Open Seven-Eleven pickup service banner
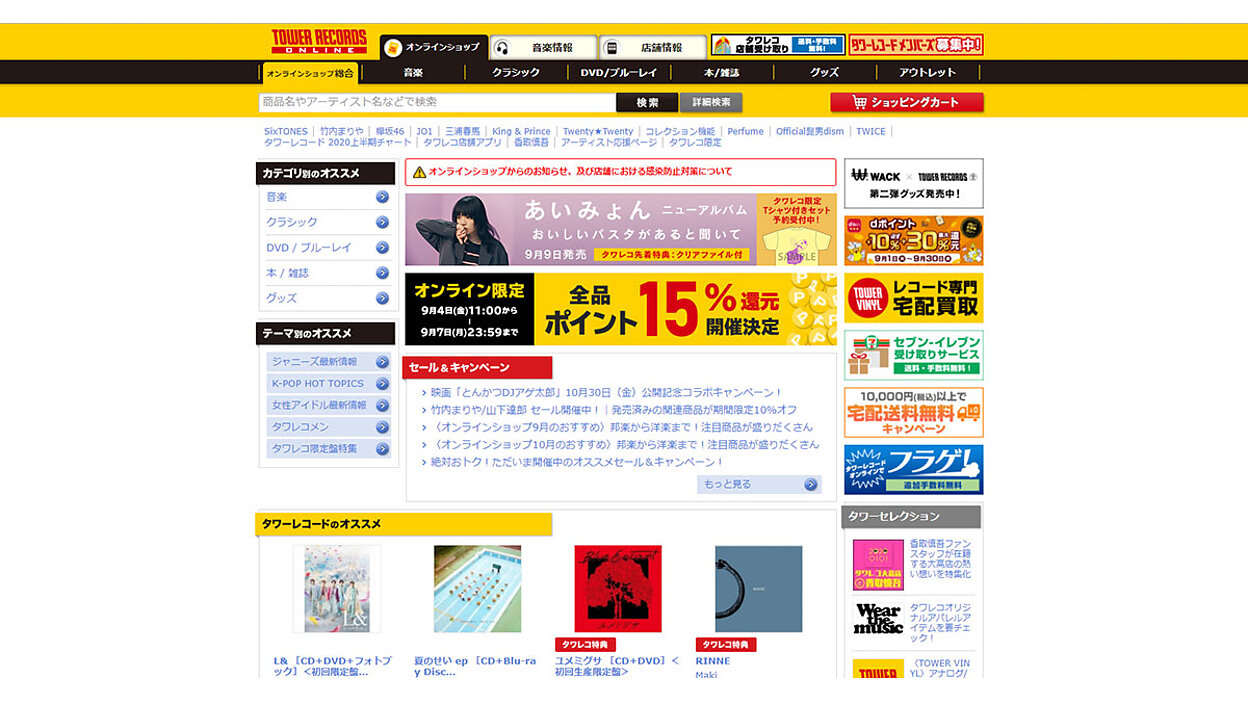This screenshot has height=702, width=1248. click(x=913, y=355)
